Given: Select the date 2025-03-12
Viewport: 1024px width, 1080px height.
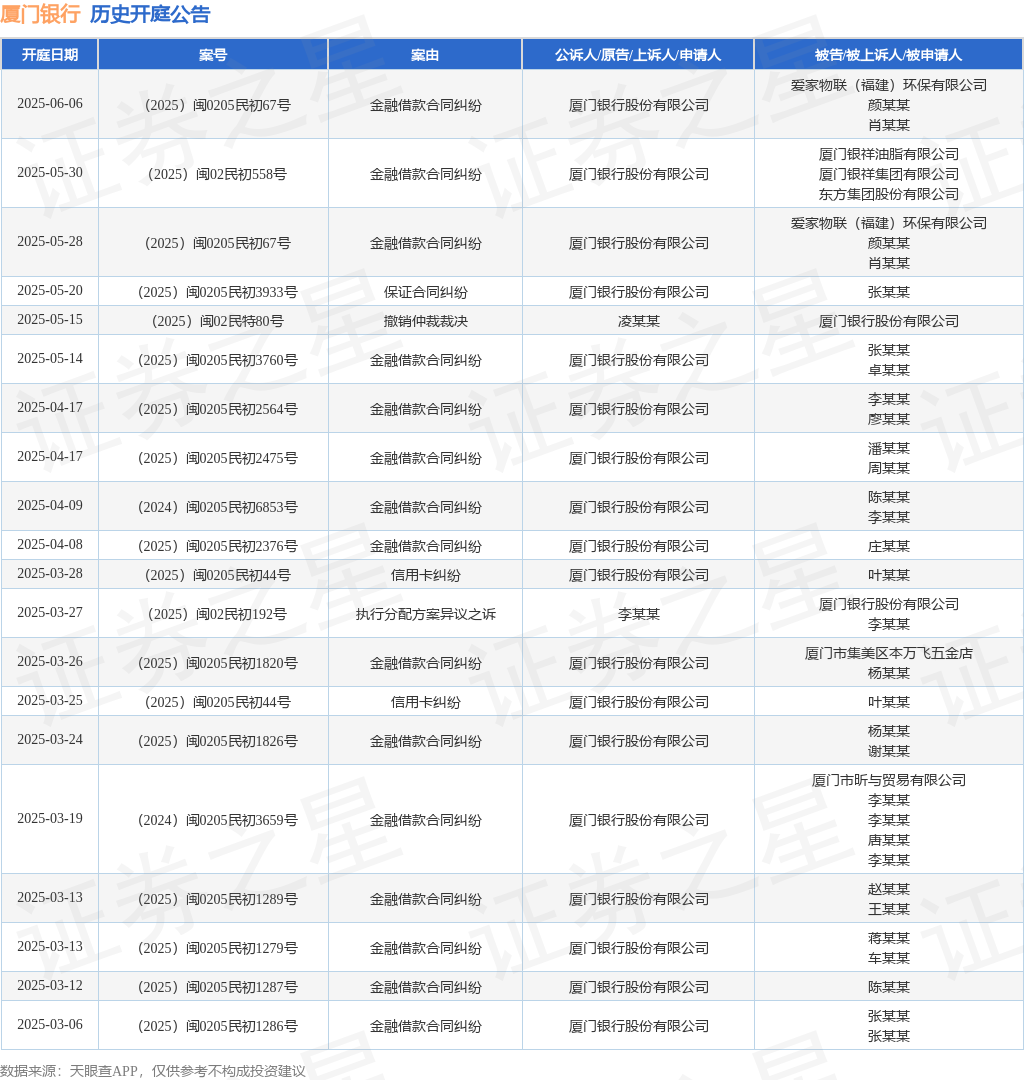Looking at the screenshot, I should [x=50, y=986].
